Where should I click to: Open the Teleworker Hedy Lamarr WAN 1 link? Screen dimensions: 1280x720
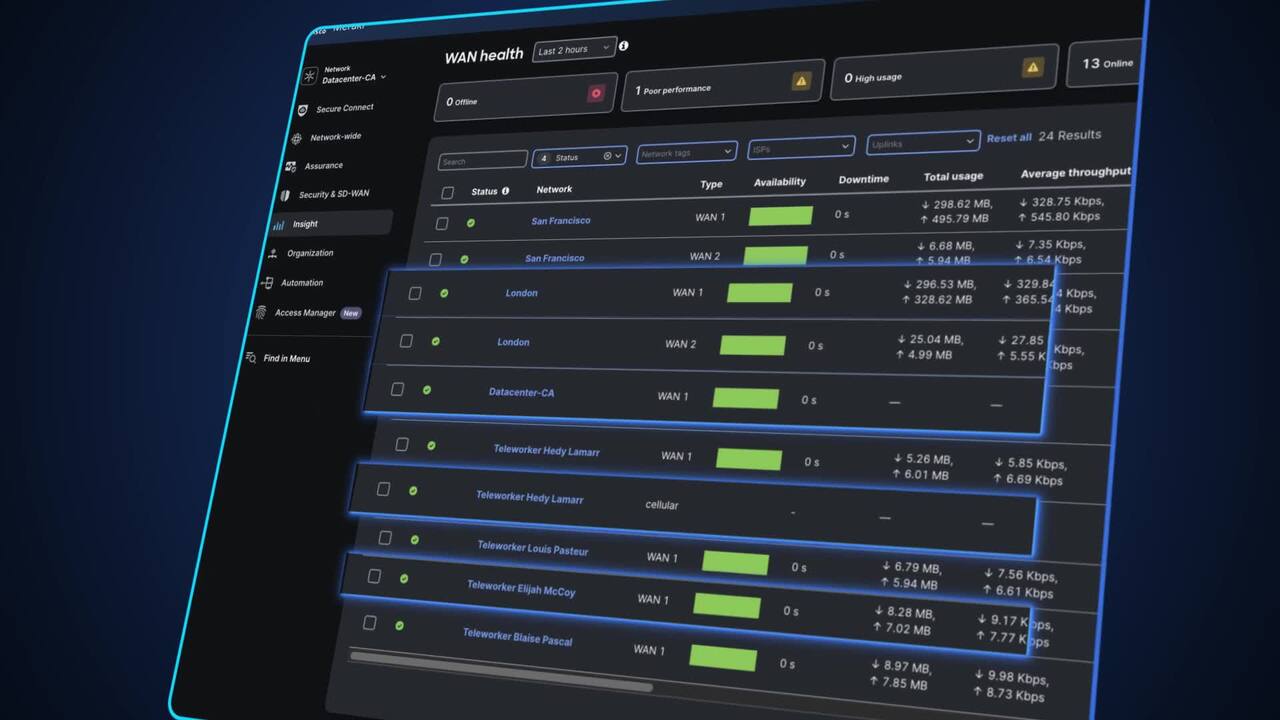tap(546, 450)
